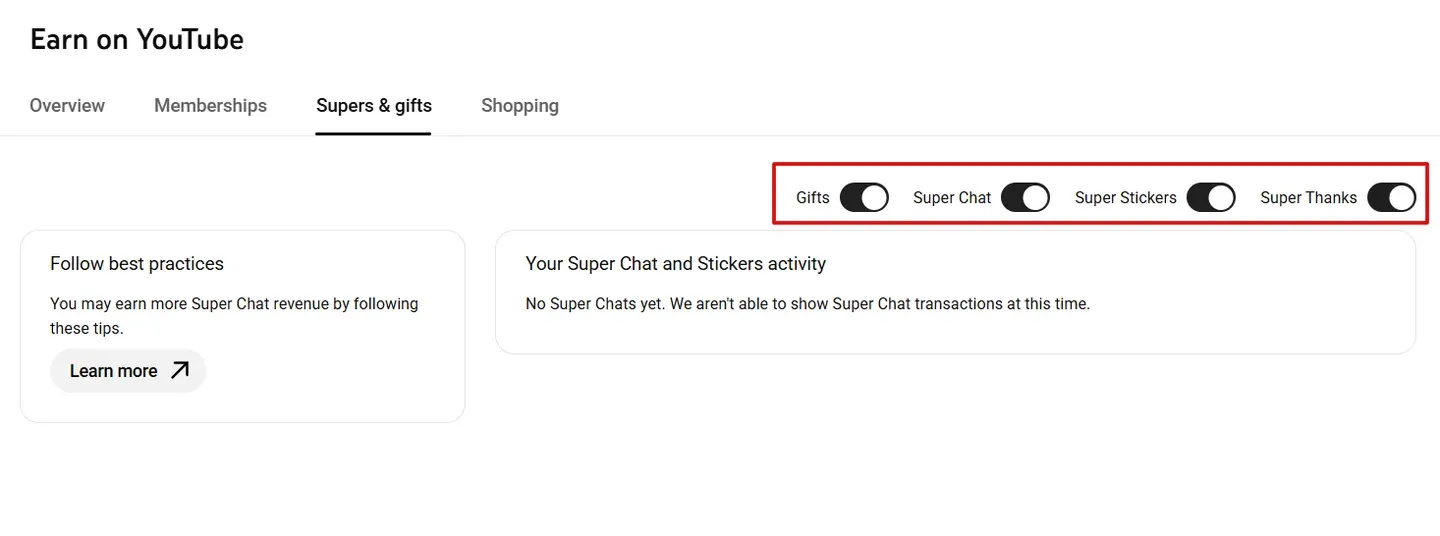Toggle the Super Stickers switch

click(x=1211, y=198)
